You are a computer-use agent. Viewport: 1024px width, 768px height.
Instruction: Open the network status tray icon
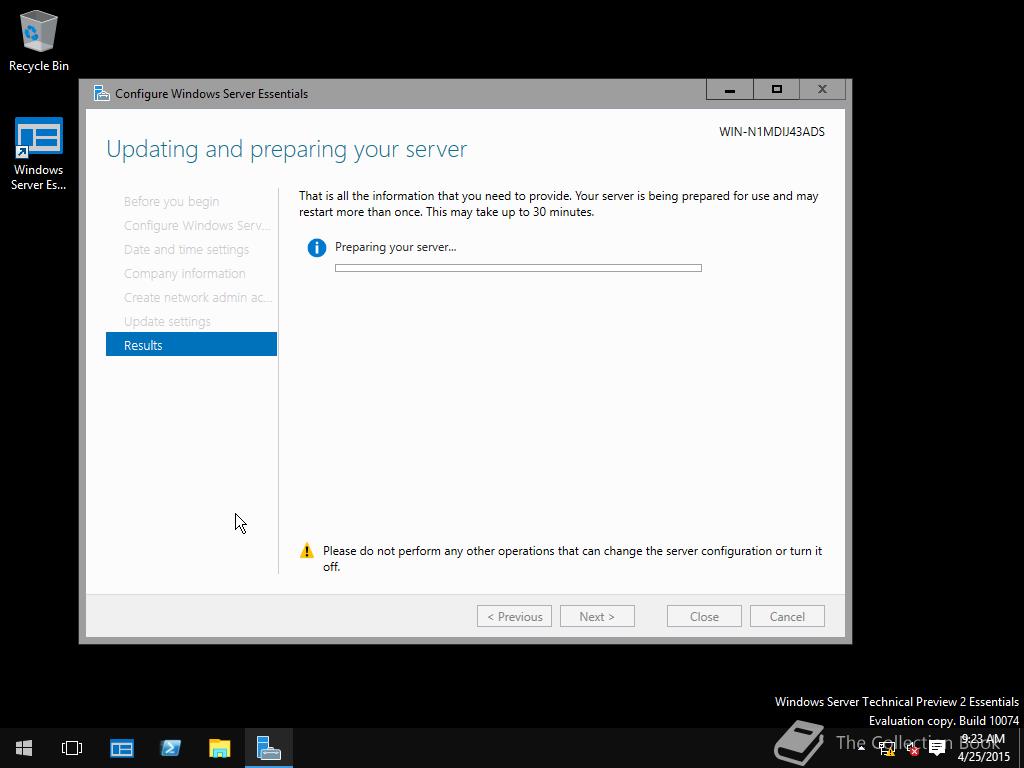pyautogui.click(x=887, y=748)
